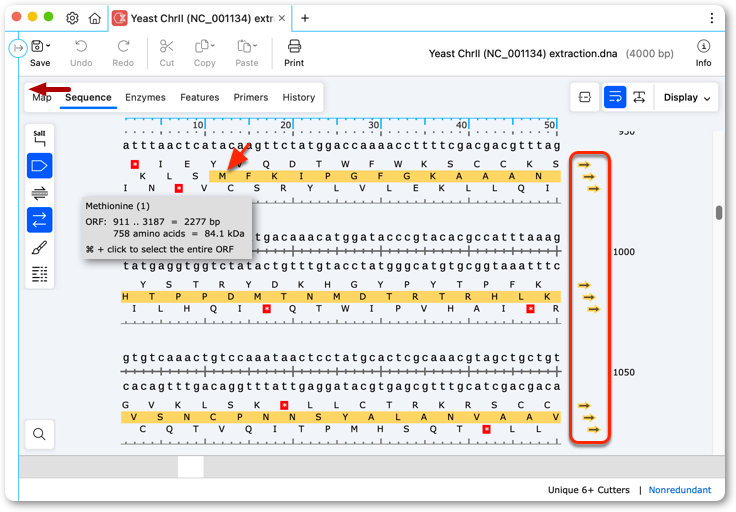Viewport: 736px width, 512px height.
Task: Click the Undo button
Action: click(81, 53)
